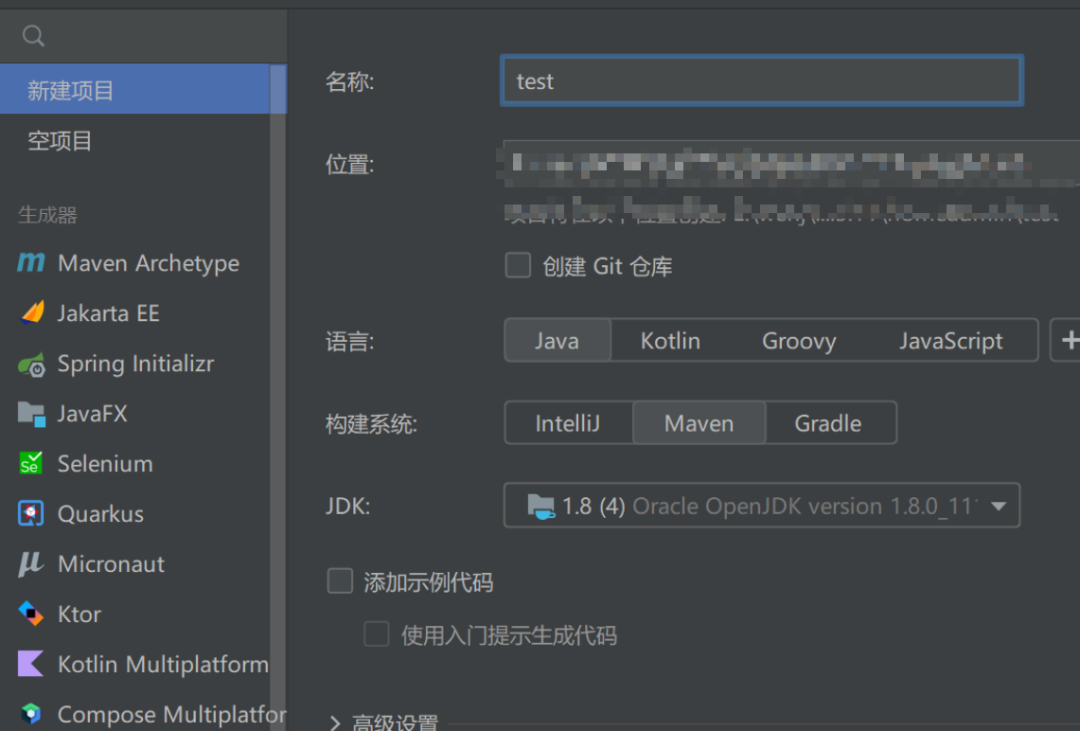Viewport: 1080px width, 731px height.
Task: Click the JDK folder icon in dropdown
Action: point(541,506)
